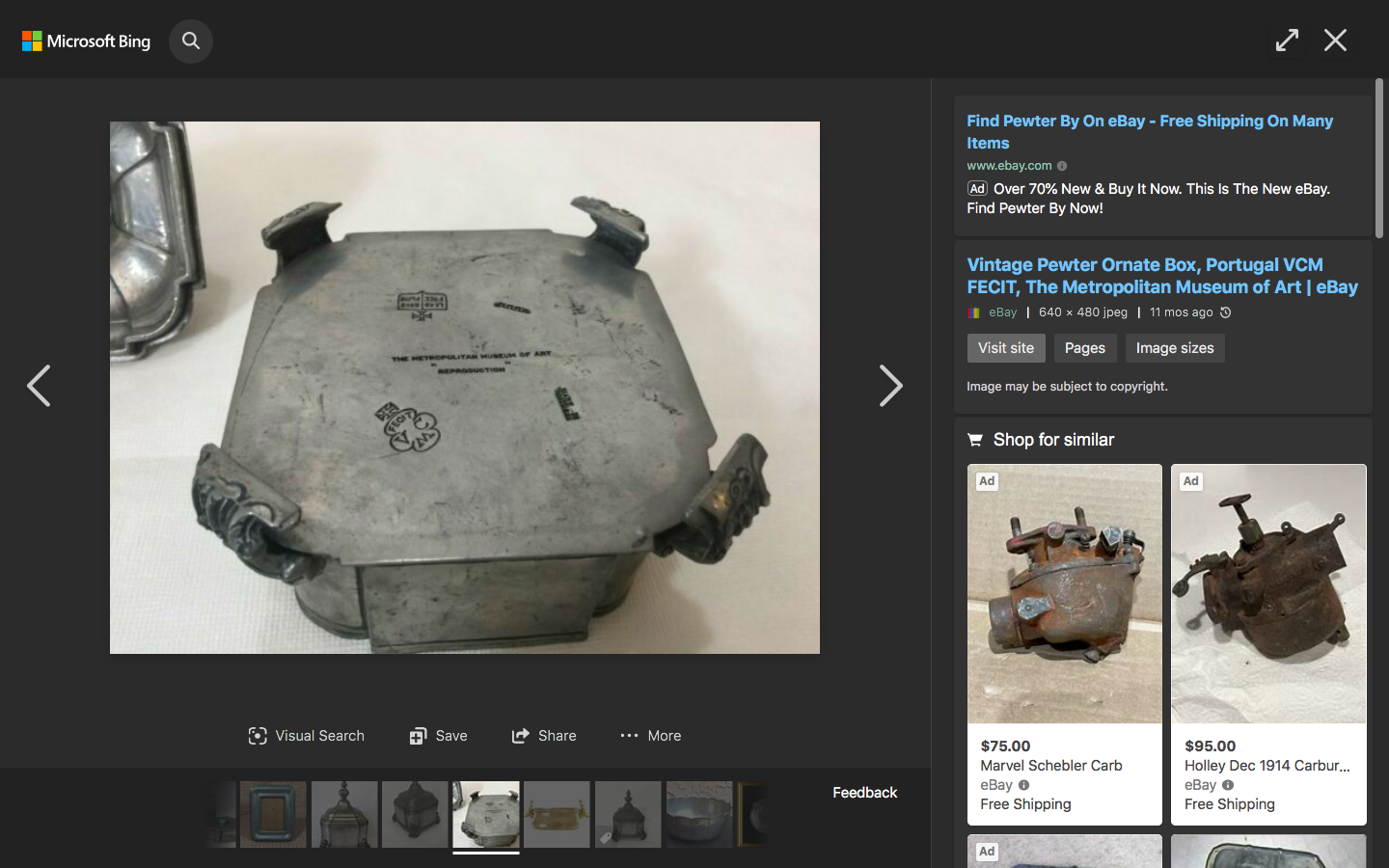Screen dimensions: 1389x868
Task: Switch to the Pages tab
Action: (1084, 348)
